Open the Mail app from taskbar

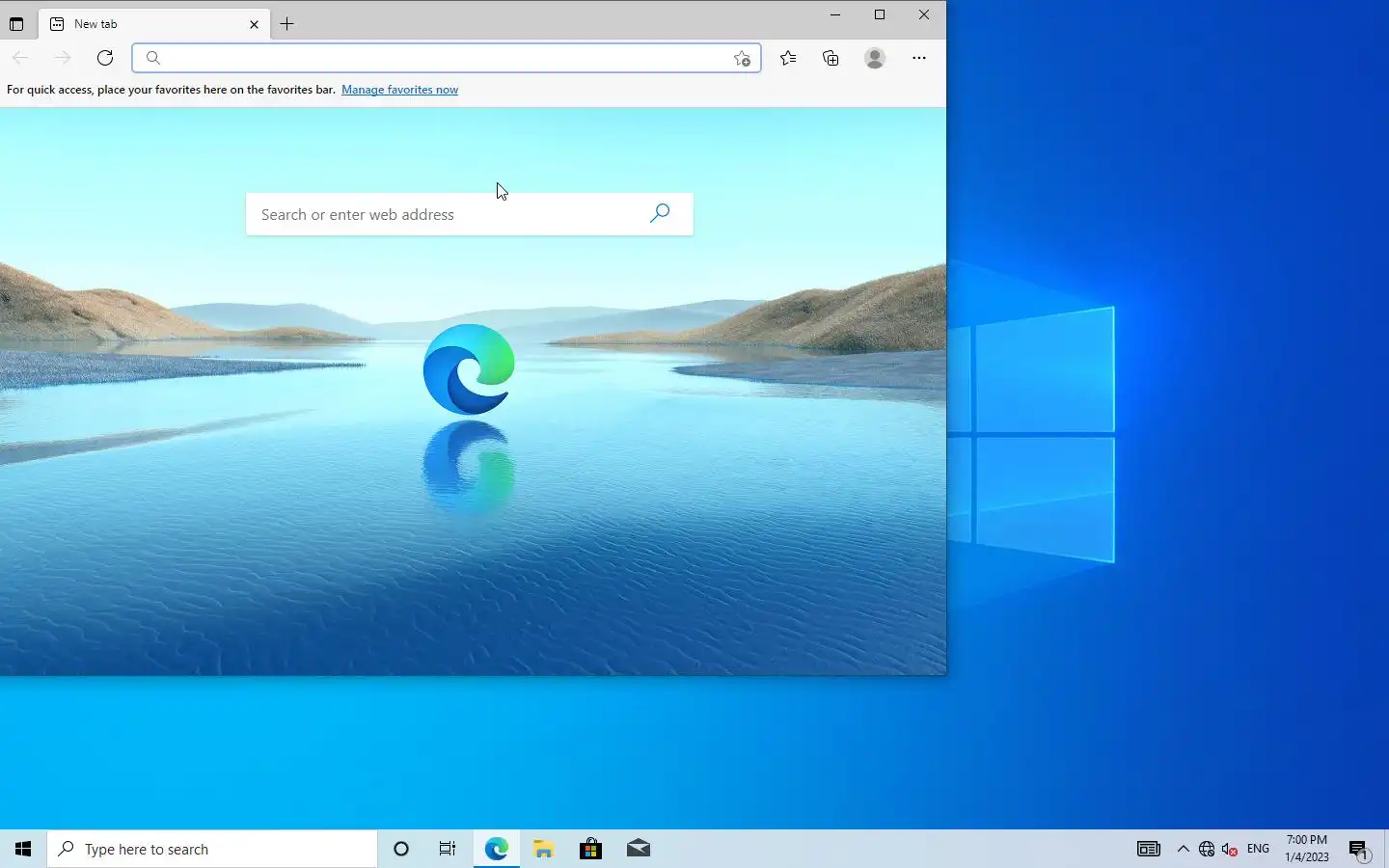638,849
